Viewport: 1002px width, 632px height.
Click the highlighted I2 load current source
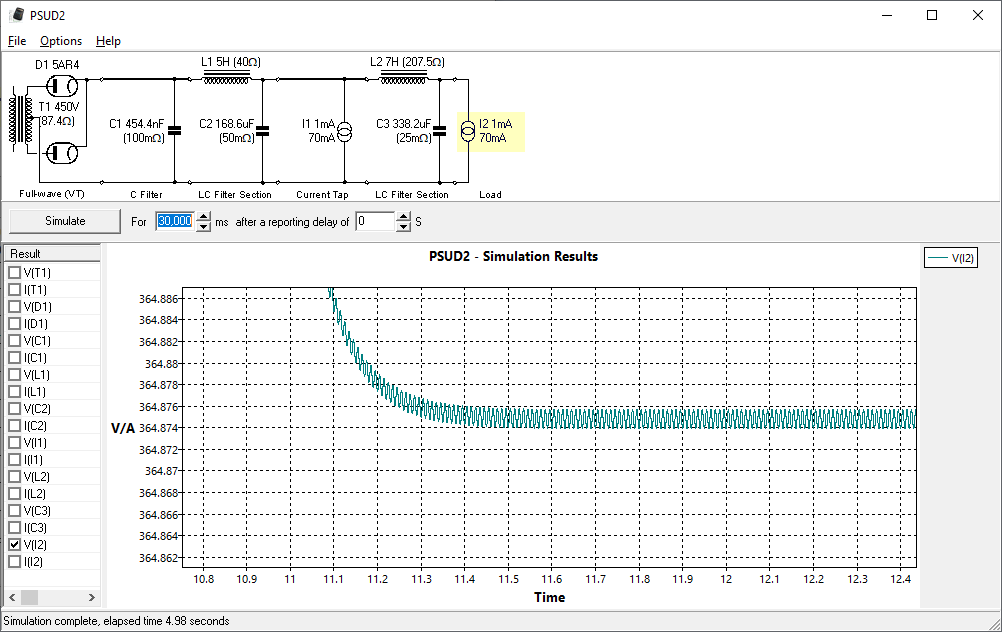491,132
